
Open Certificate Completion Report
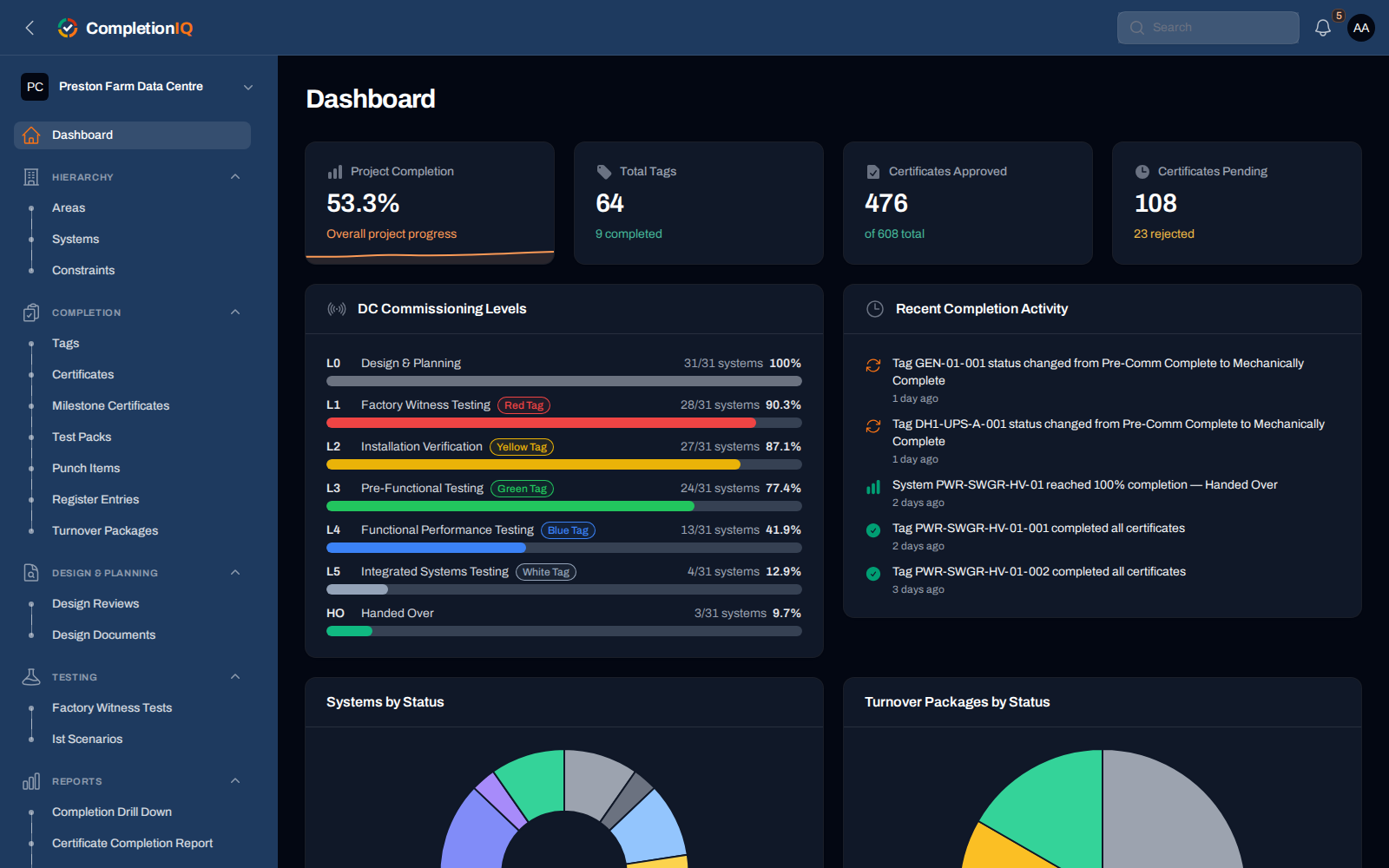coord(132,844)
